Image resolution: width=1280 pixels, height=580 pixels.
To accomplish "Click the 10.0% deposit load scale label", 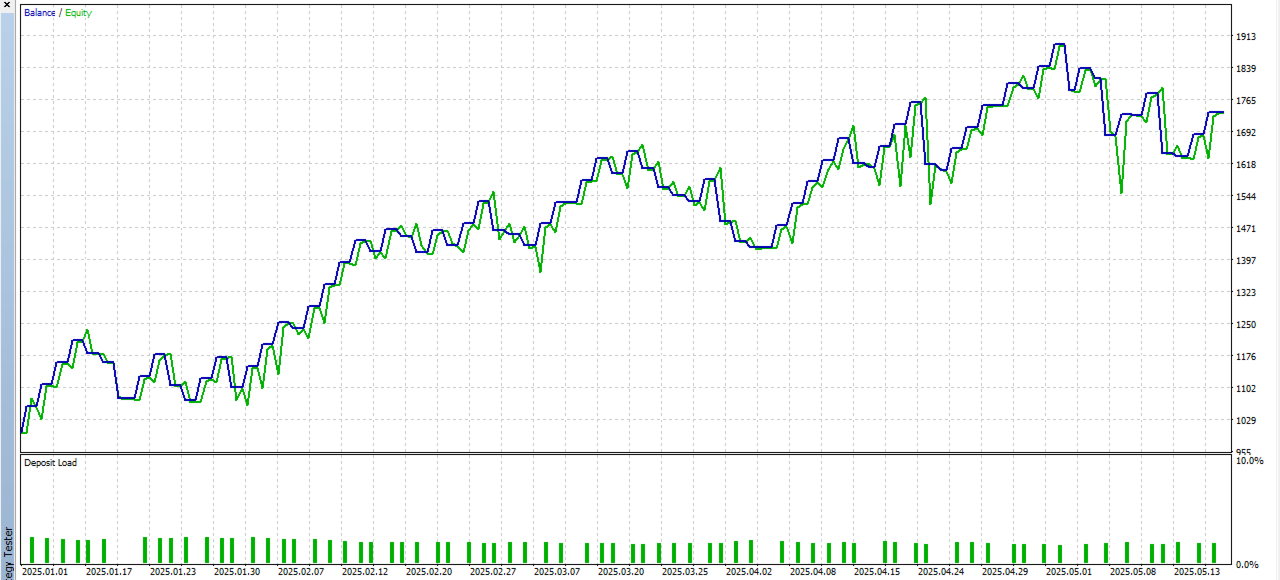I will [x=1249, y=461].
